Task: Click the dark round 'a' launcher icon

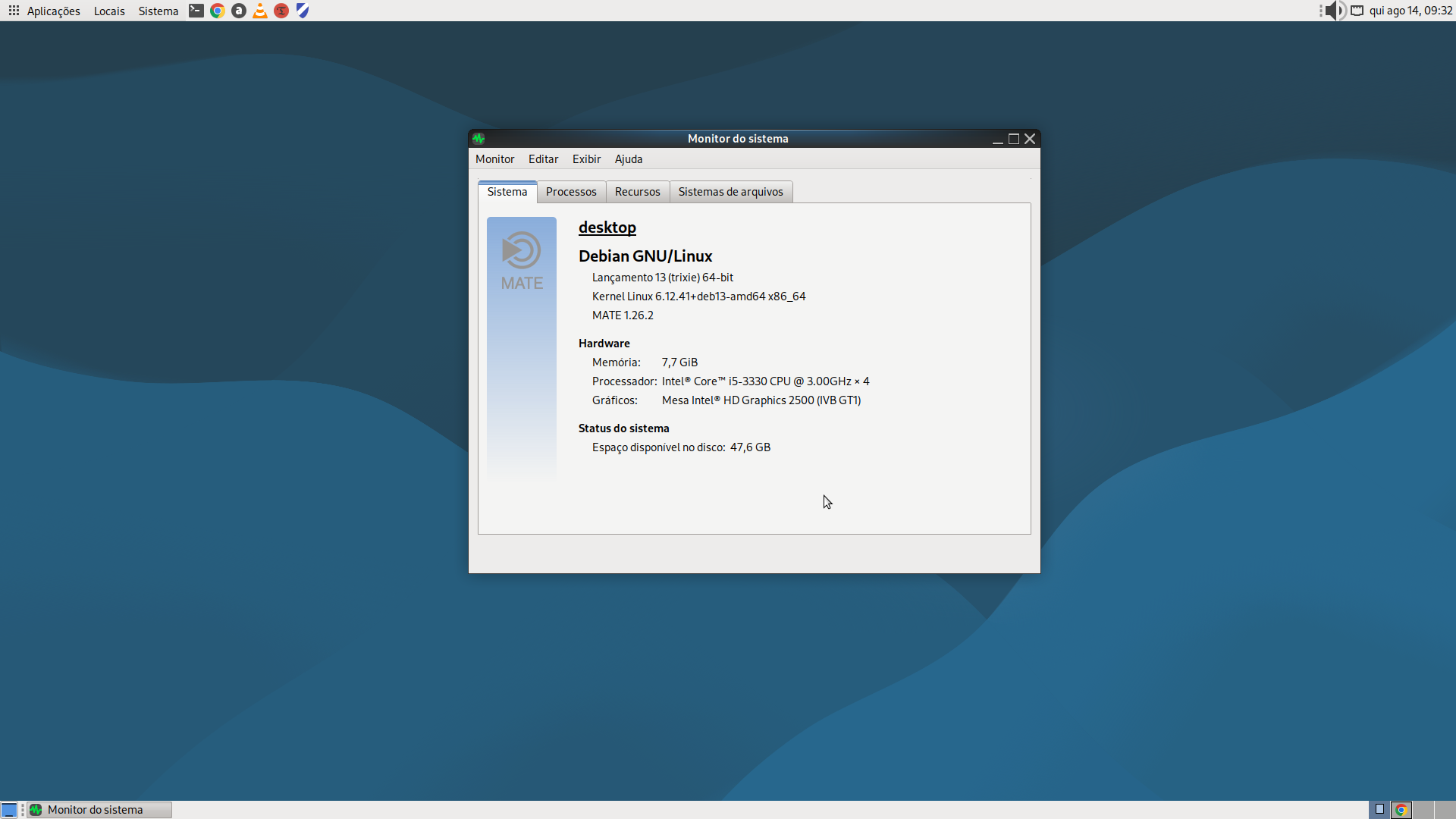Action: [239, 11]
